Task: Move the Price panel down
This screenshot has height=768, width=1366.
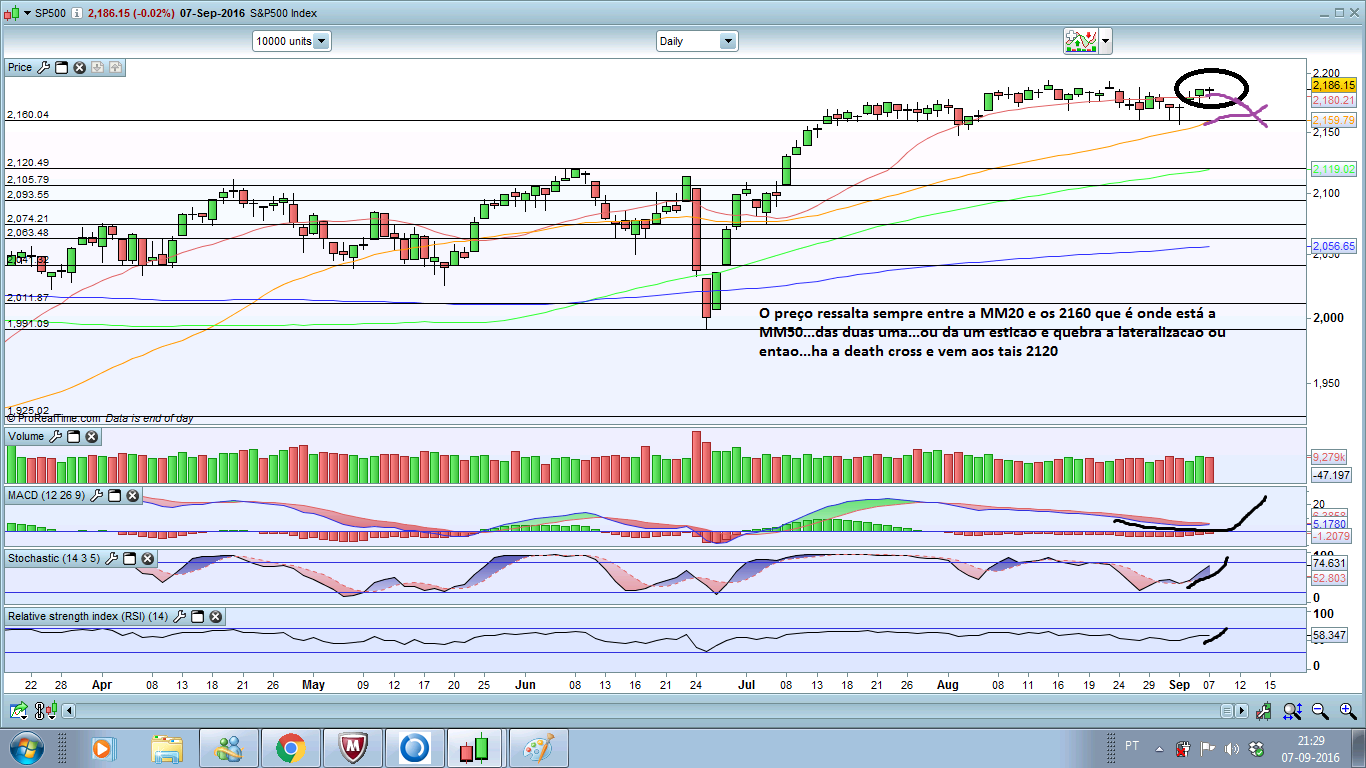Action: click(97, 68)
